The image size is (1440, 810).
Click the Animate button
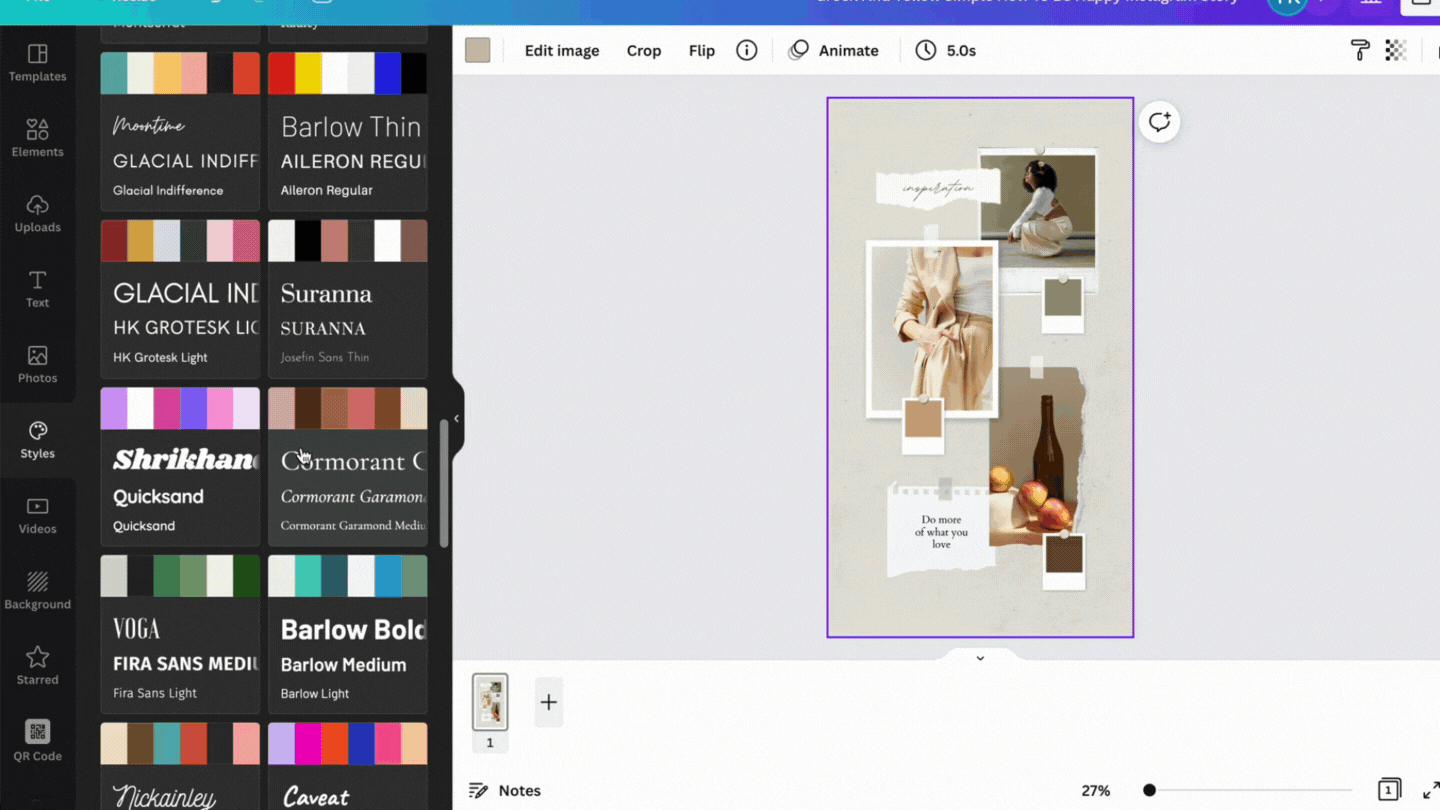point(834,50)
